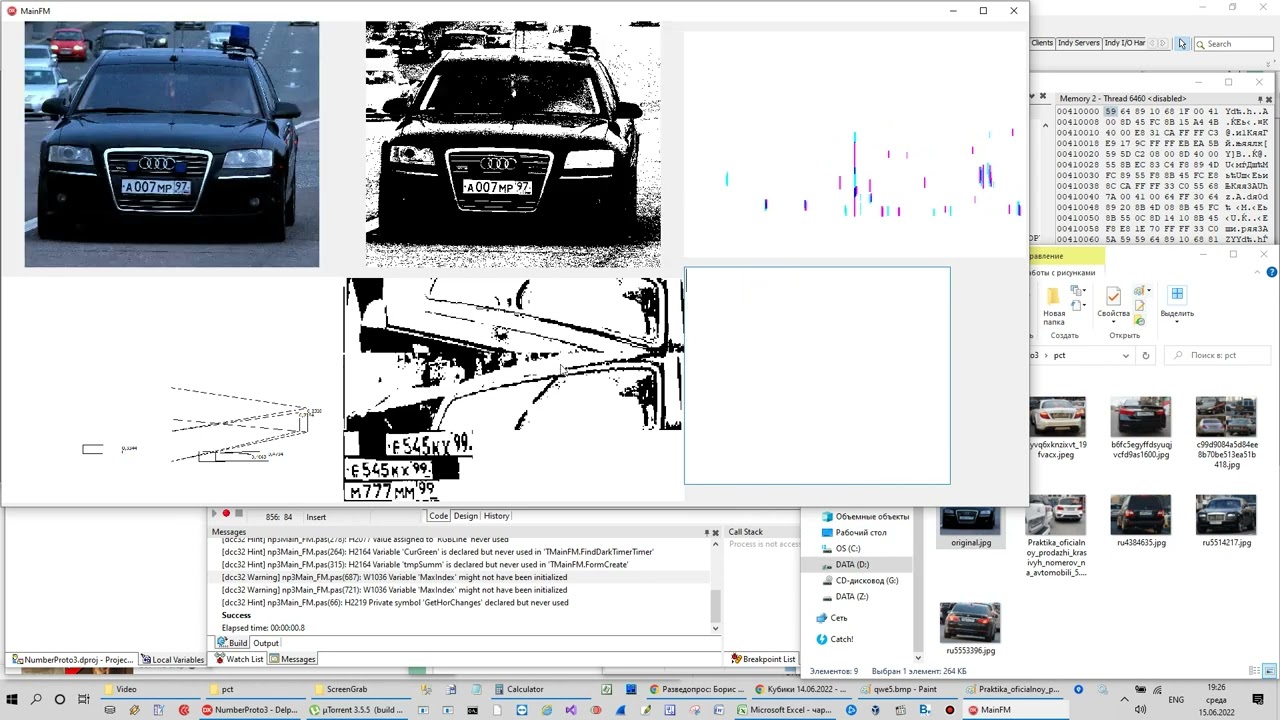1280x720 pixels.
Task: Open the Windows Start menu
Action: tap(12, 699)
